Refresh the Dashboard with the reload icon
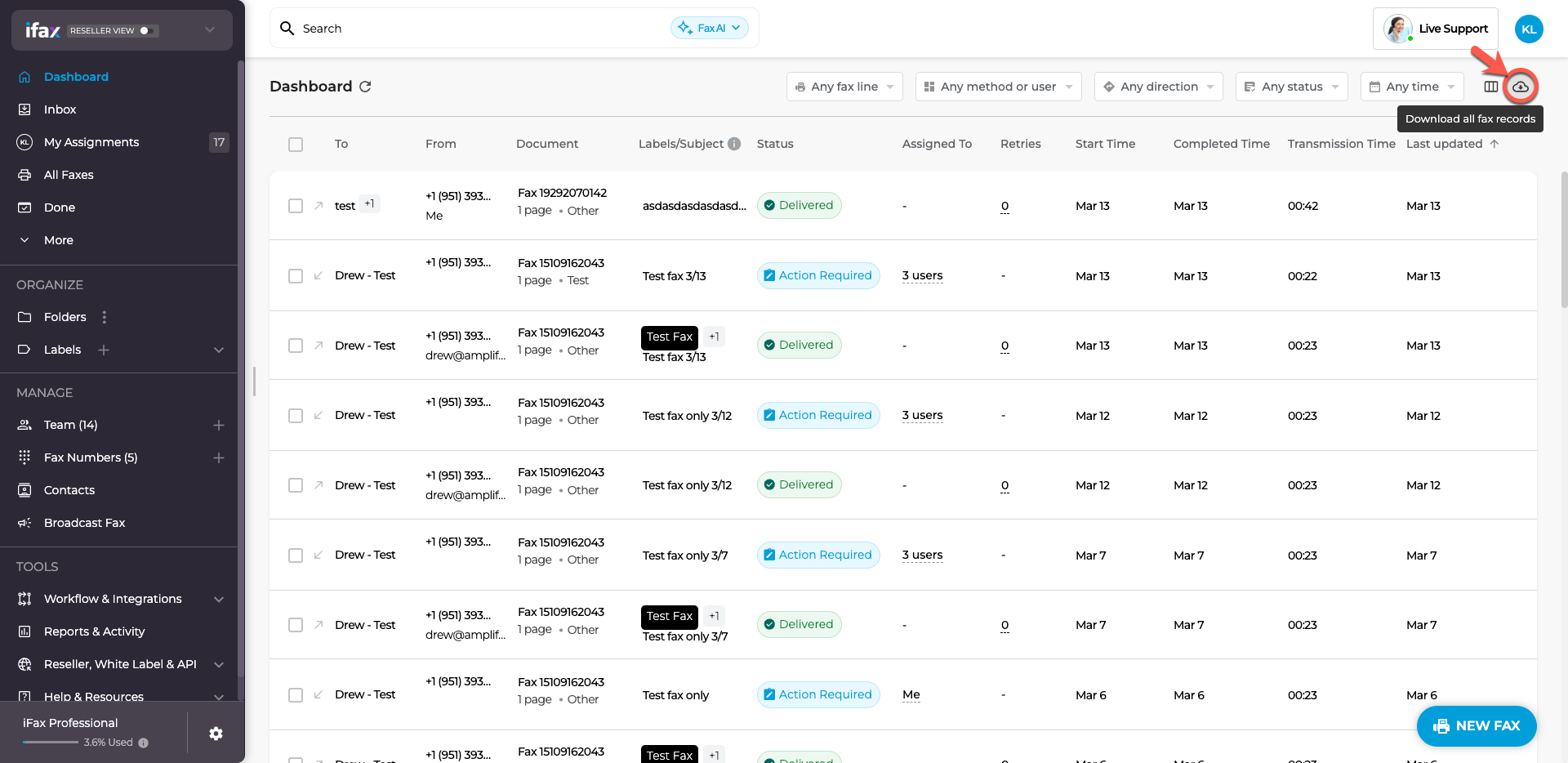Viewport: 1568px width, 763px height. (365, 87)
